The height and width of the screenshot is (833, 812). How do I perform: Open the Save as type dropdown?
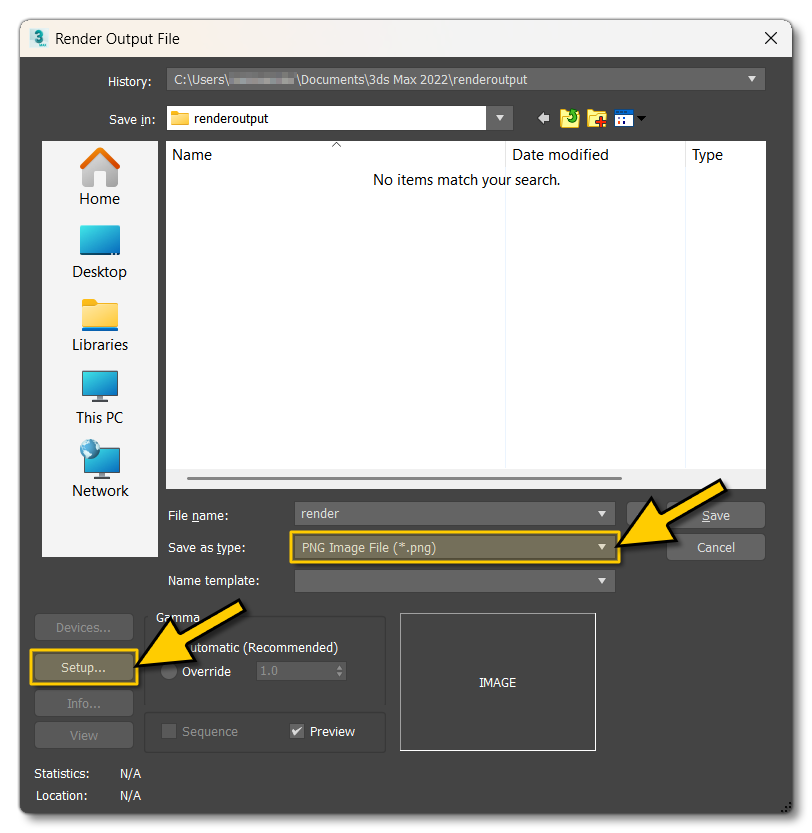click(601, 547)
